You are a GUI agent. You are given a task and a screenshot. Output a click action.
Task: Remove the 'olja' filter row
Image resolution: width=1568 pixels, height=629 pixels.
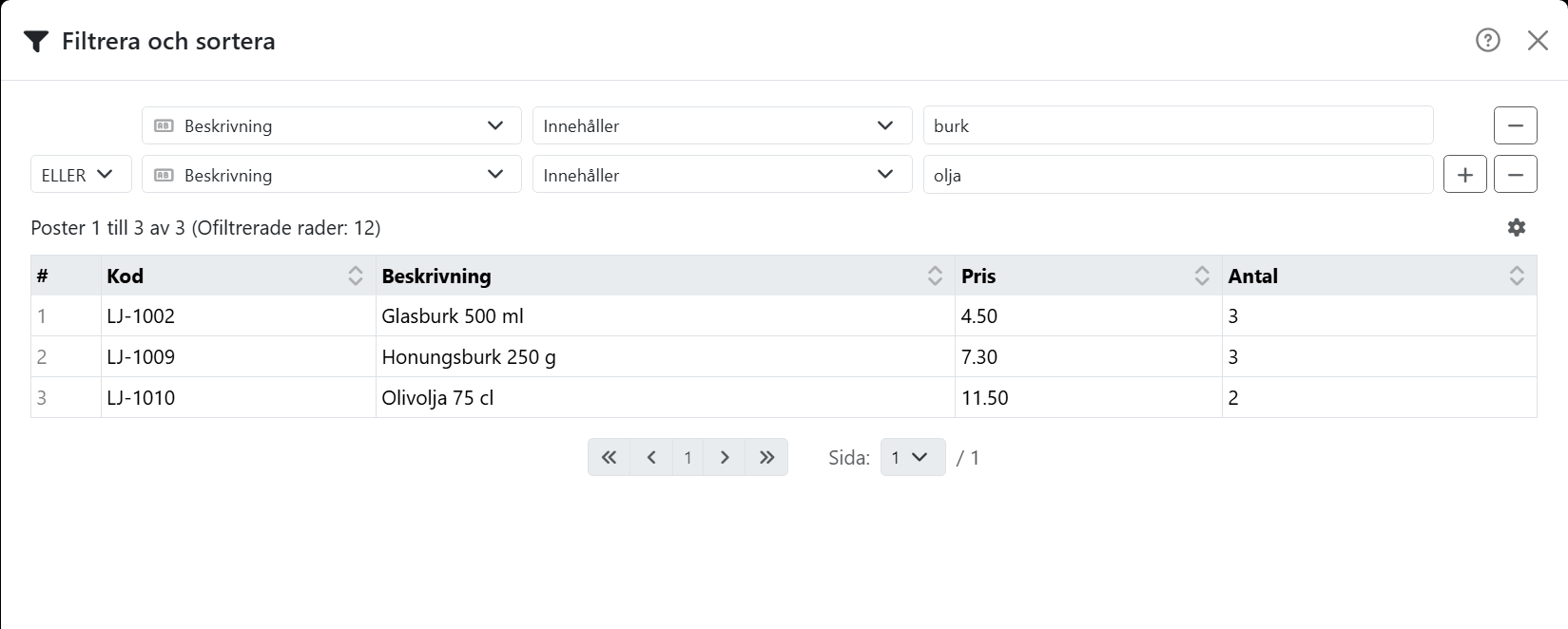1516,175
